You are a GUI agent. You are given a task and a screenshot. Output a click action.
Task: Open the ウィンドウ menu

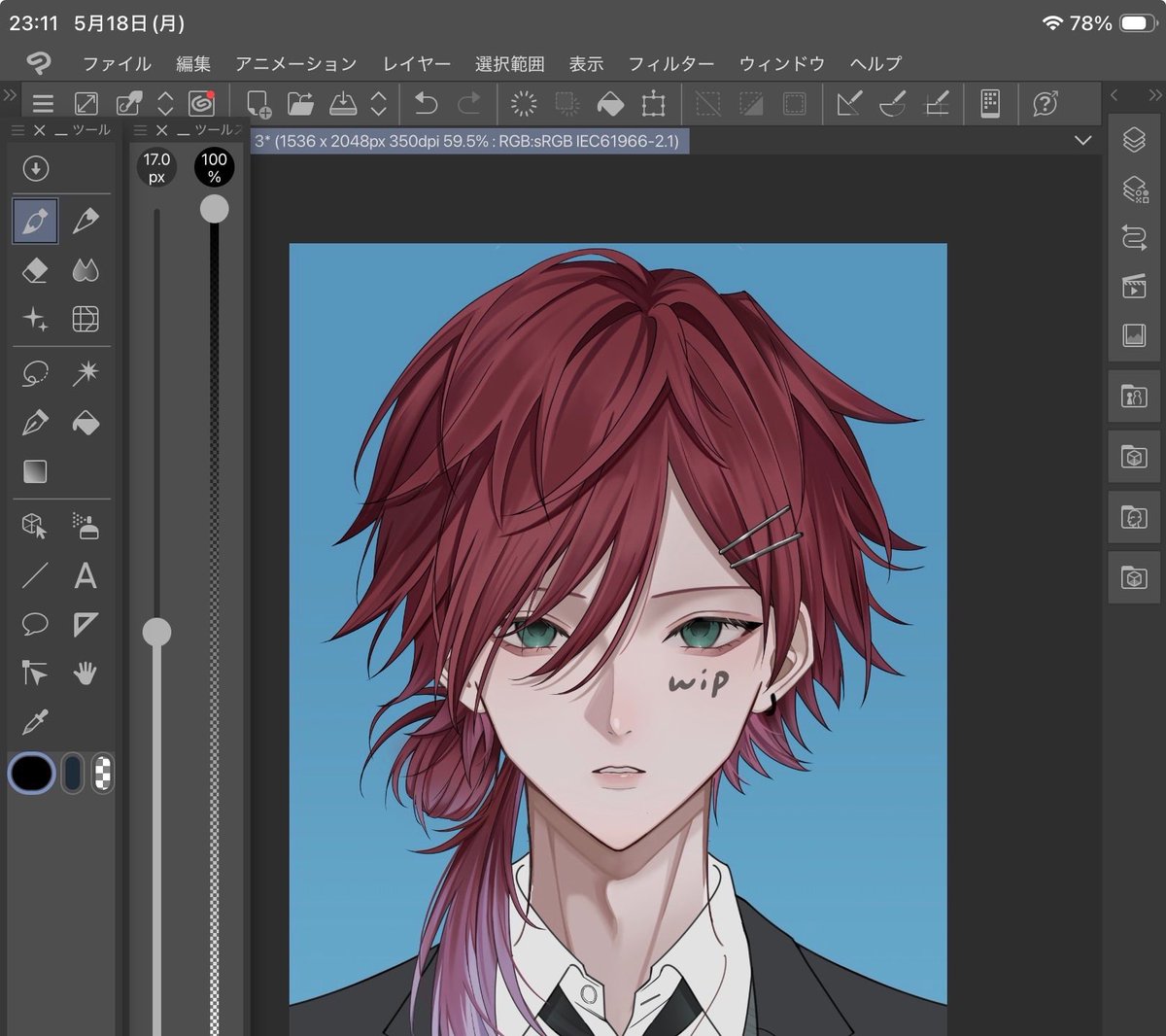tap(782, 64)
